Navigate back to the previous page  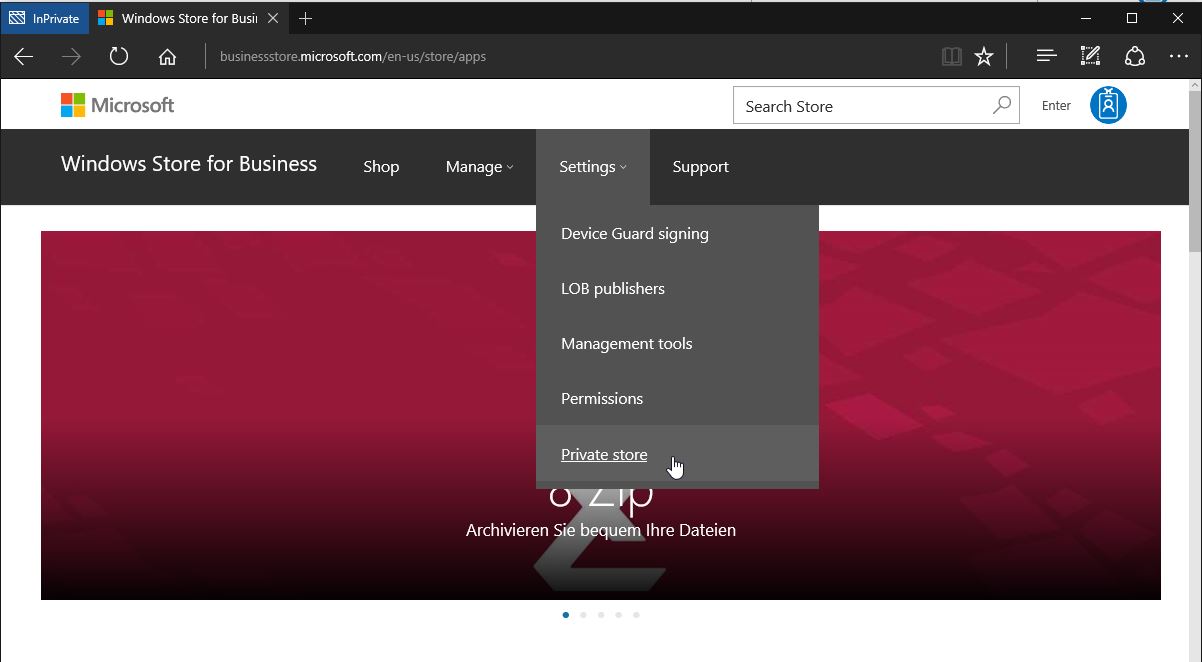(x=23, y=56)
